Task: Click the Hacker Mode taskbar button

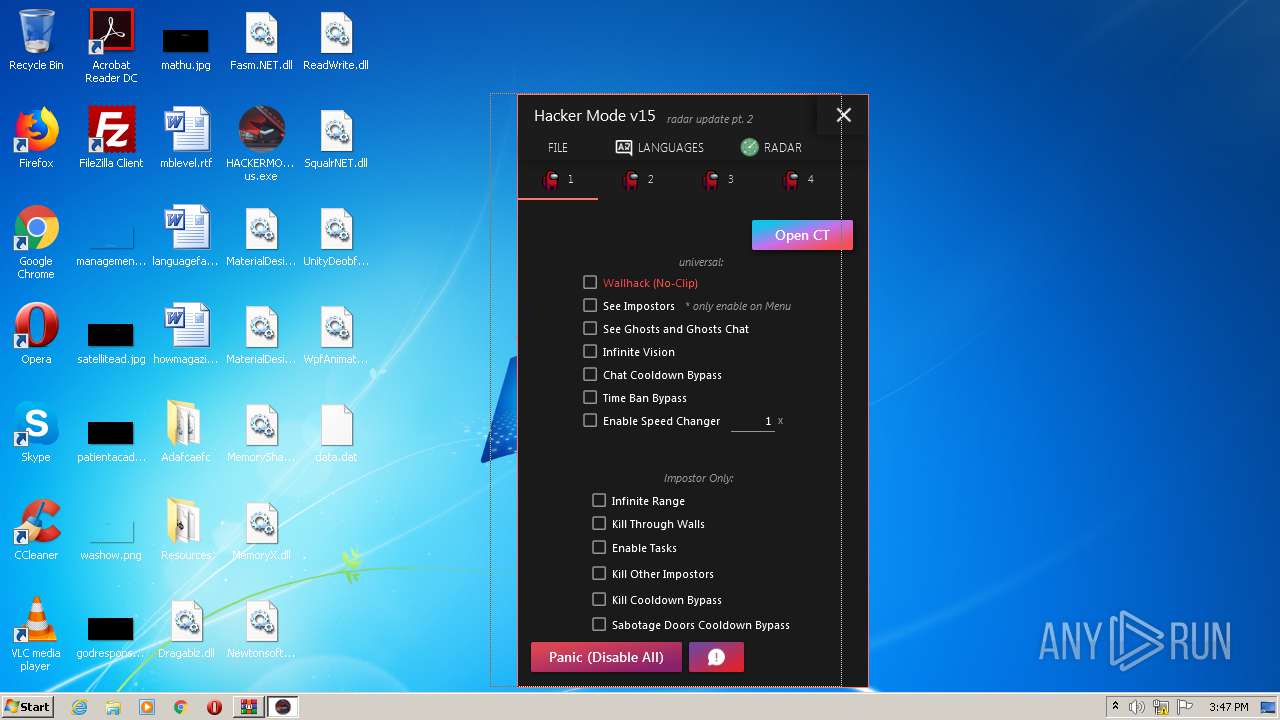Action: [283, 707]
